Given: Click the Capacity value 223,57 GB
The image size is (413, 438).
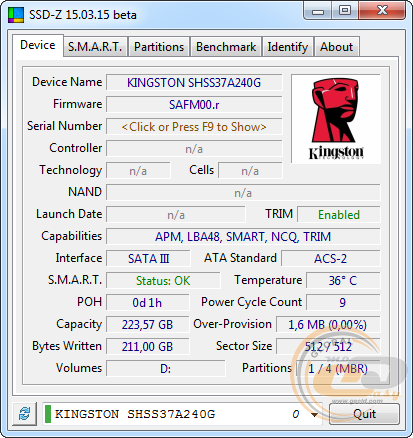Looking at the screenshot, I should pos(148,325).
